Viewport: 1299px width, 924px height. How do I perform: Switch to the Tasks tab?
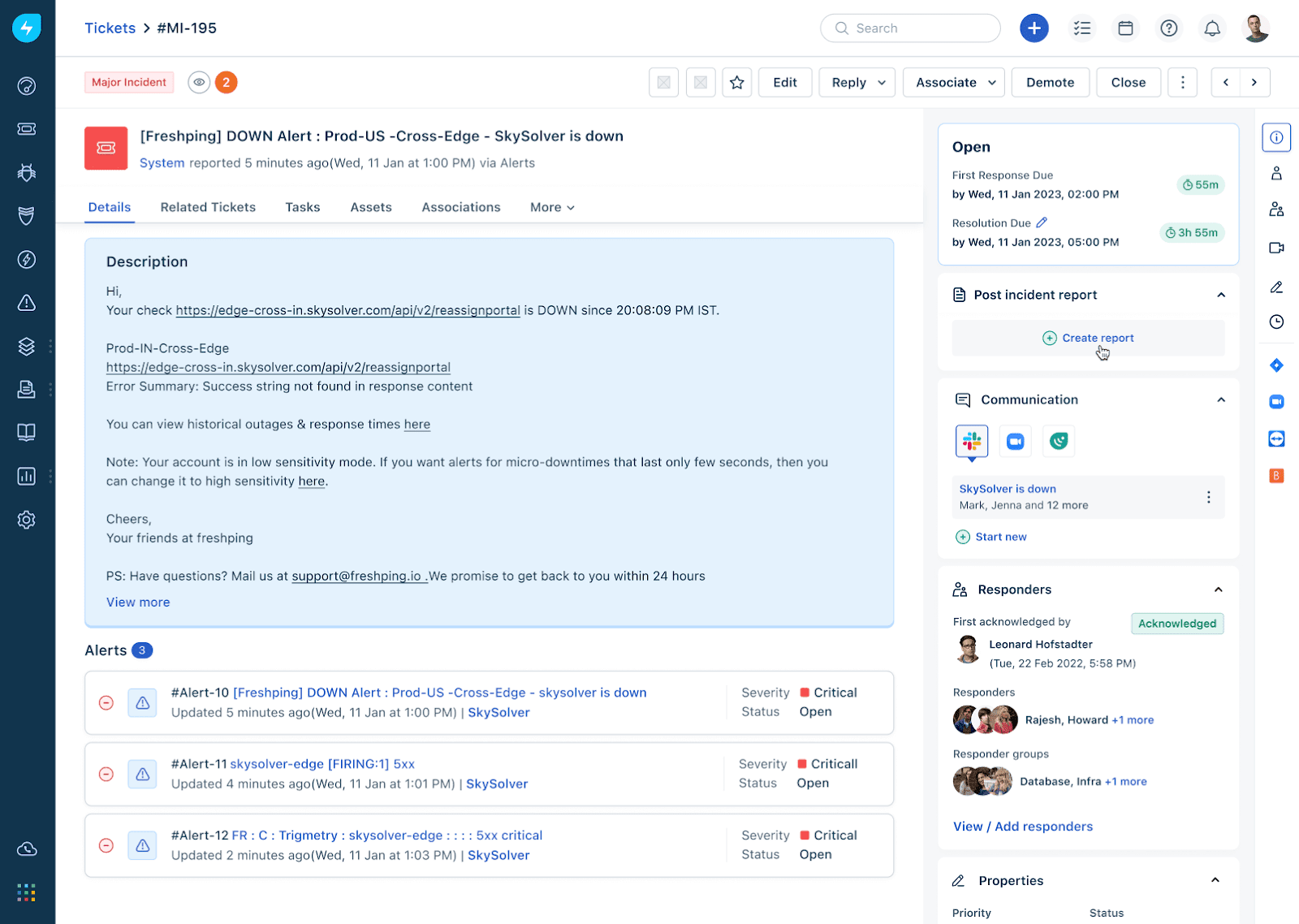point(303,207)
